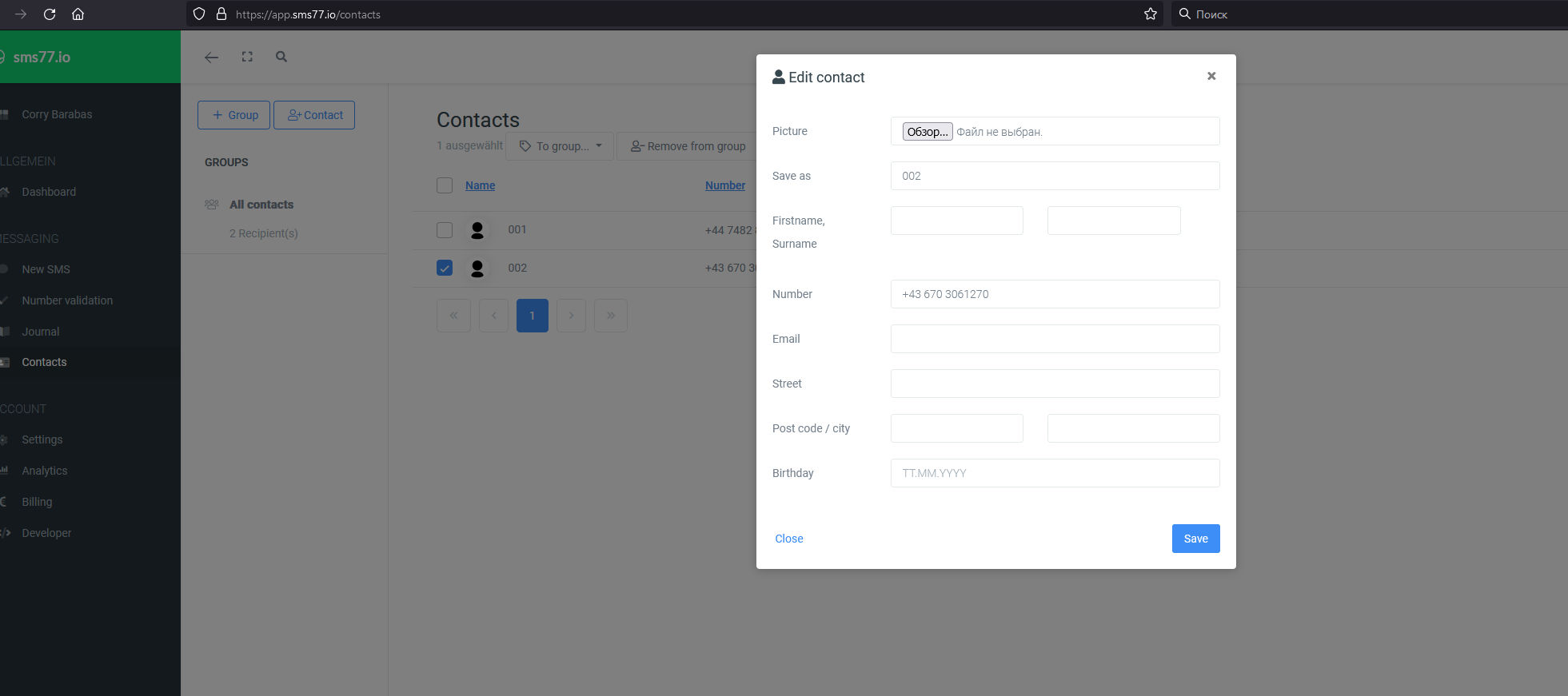1568x696 pixels.
Task: Open Billing in the sidebar
Action: click(37, 502)
